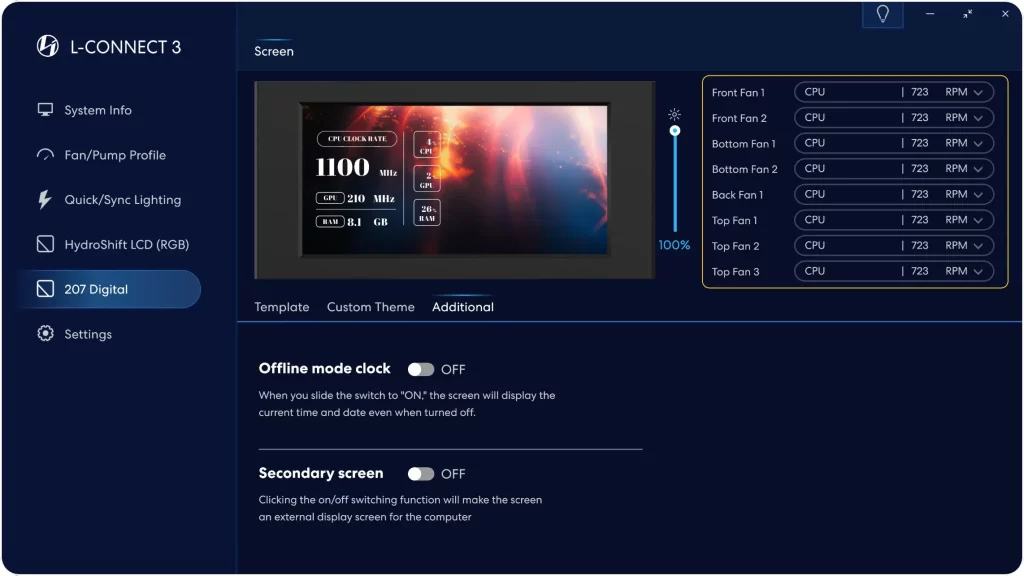Click the 100% brightness value
Viewport: 1024px width, 576px height.
click(x=674, y=245)
